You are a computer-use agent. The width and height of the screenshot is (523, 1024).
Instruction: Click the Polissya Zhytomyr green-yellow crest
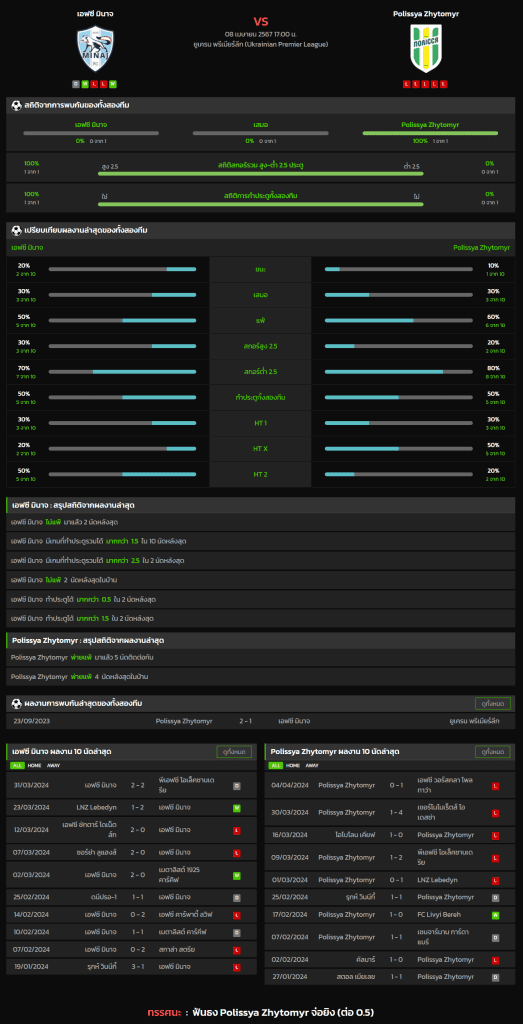coord(425,48)
